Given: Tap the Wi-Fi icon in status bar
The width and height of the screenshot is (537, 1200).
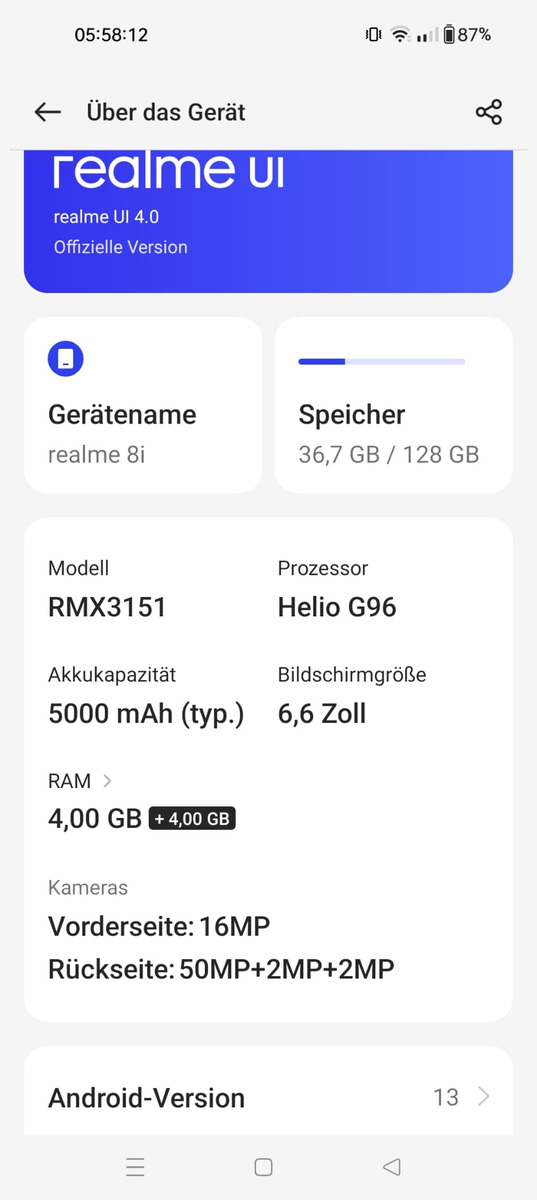Looking at the screenshot, I should [x=400, y=35].
